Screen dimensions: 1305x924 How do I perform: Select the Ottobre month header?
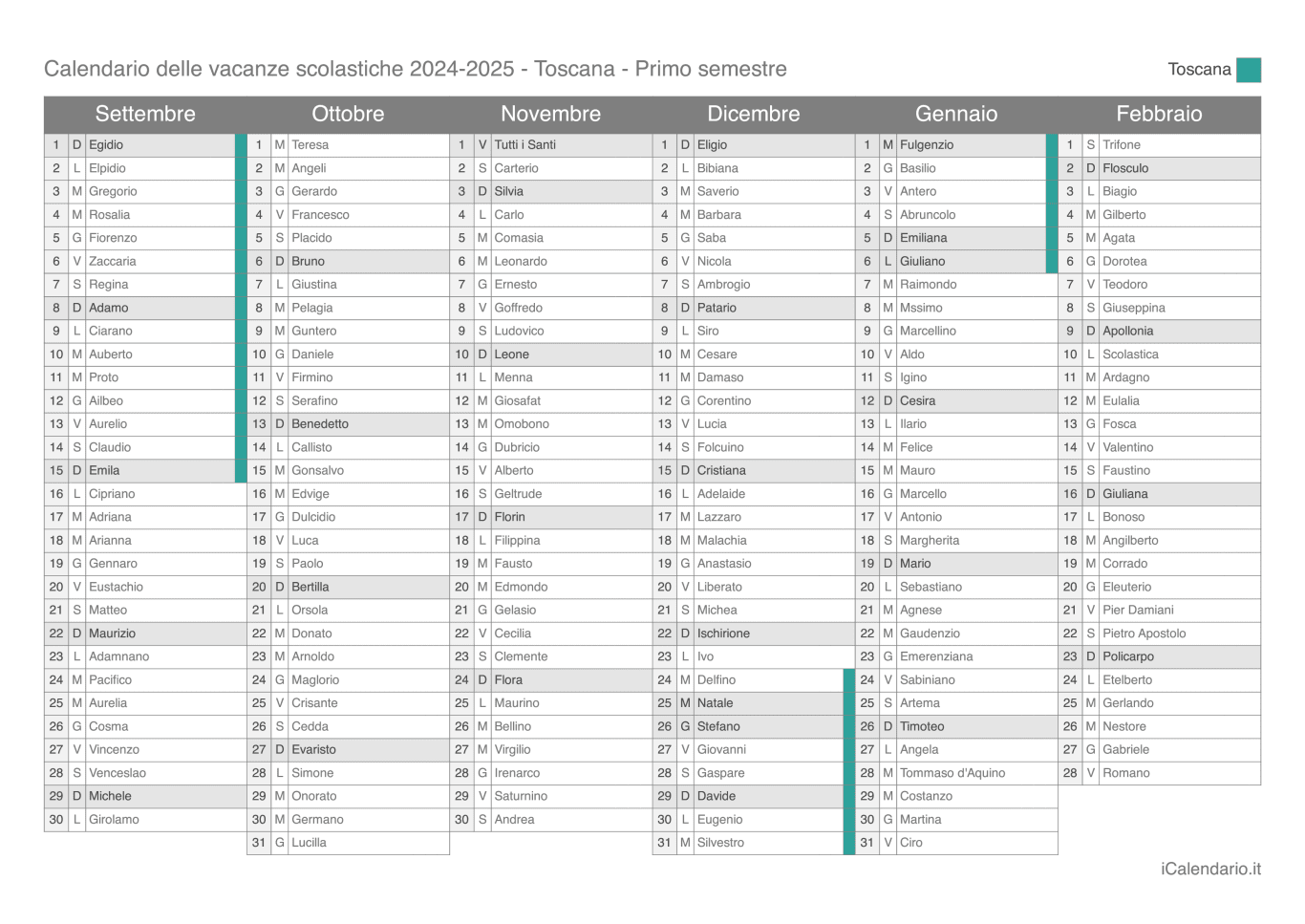[348, 114]
